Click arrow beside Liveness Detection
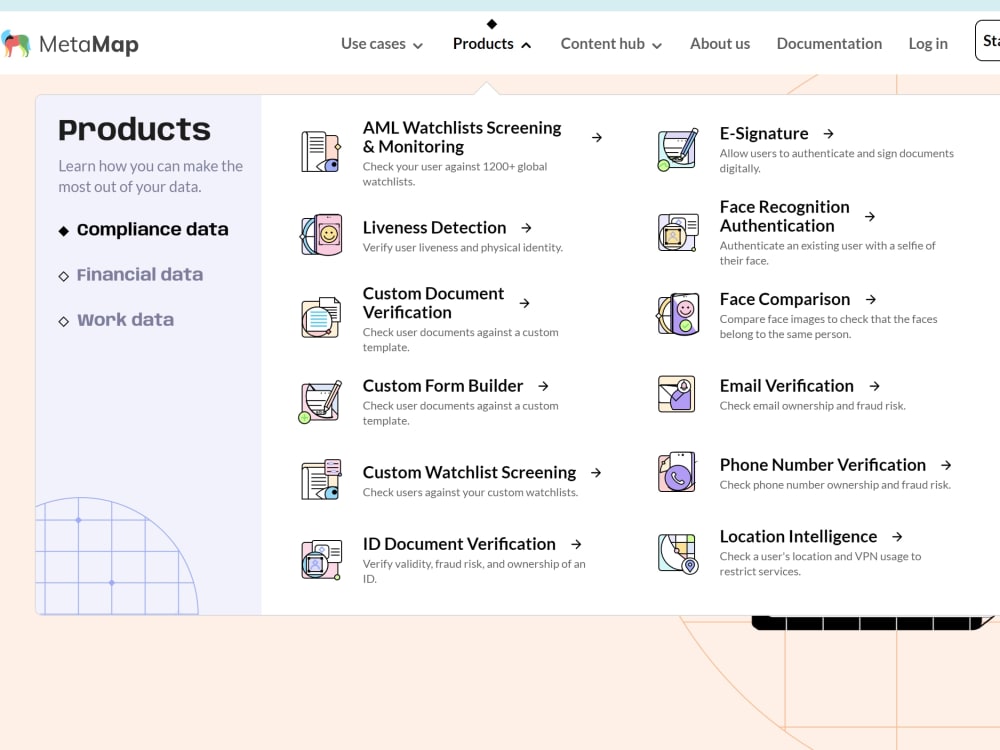Screen dimensions: 1000x750 click(x=526, y=228)
